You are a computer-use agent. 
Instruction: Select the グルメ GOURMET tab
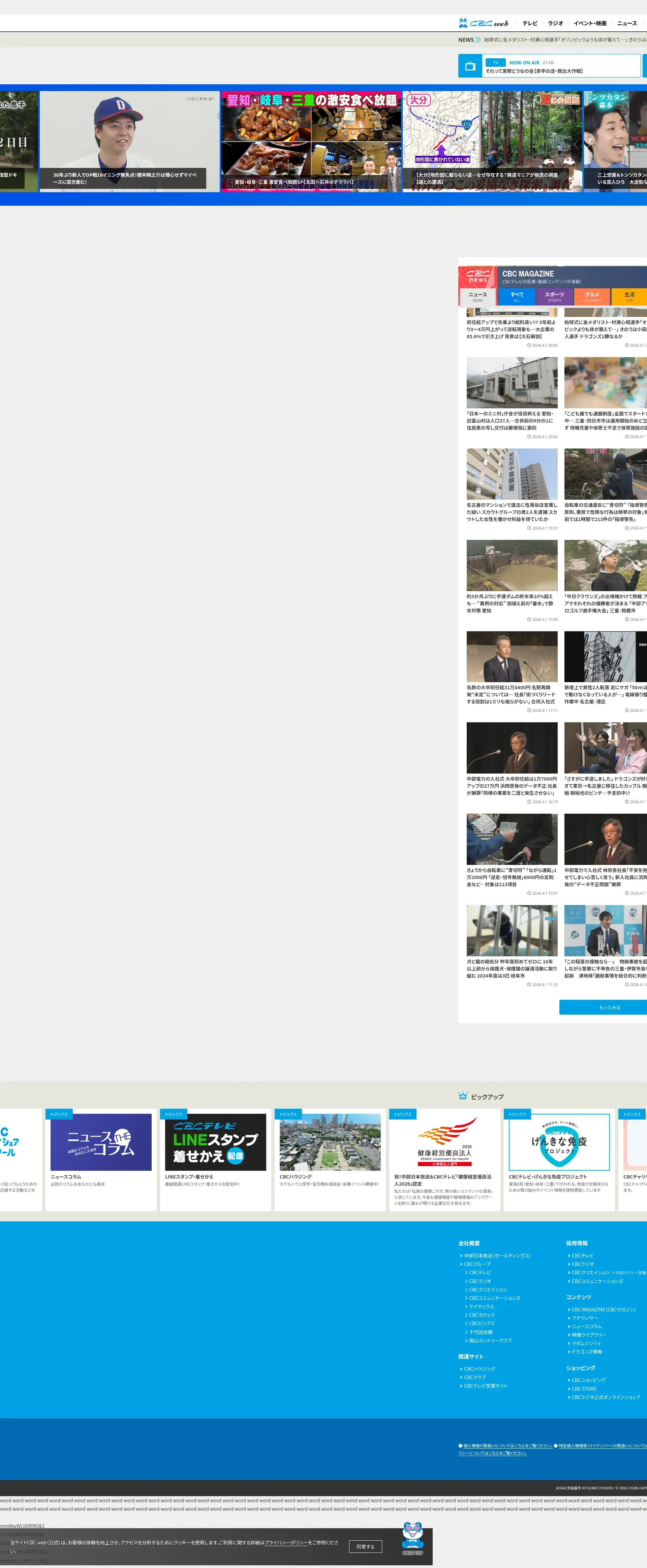(x=592, y=296)
